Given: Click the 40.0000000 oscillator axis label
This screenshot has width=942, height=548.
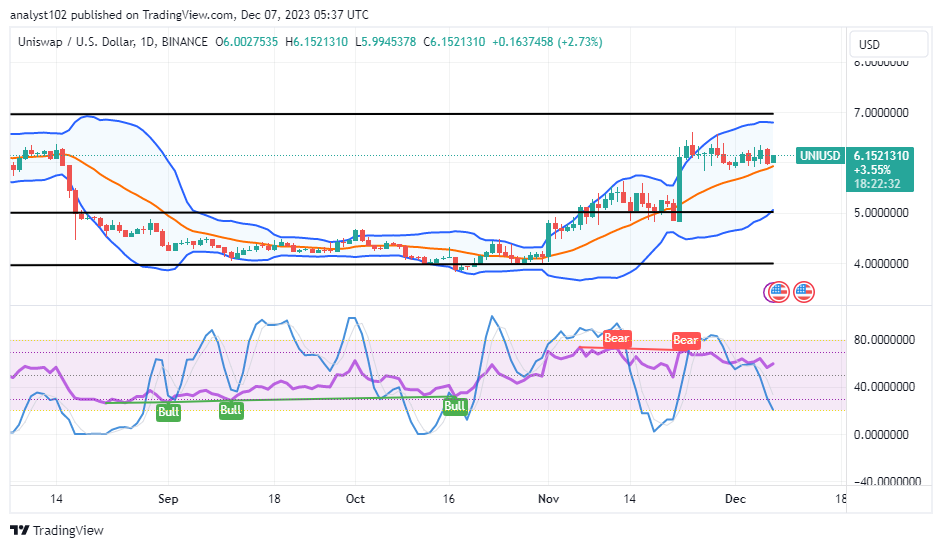Looking at the screenshot, I should pyautogui.click(x=884, y=386).
